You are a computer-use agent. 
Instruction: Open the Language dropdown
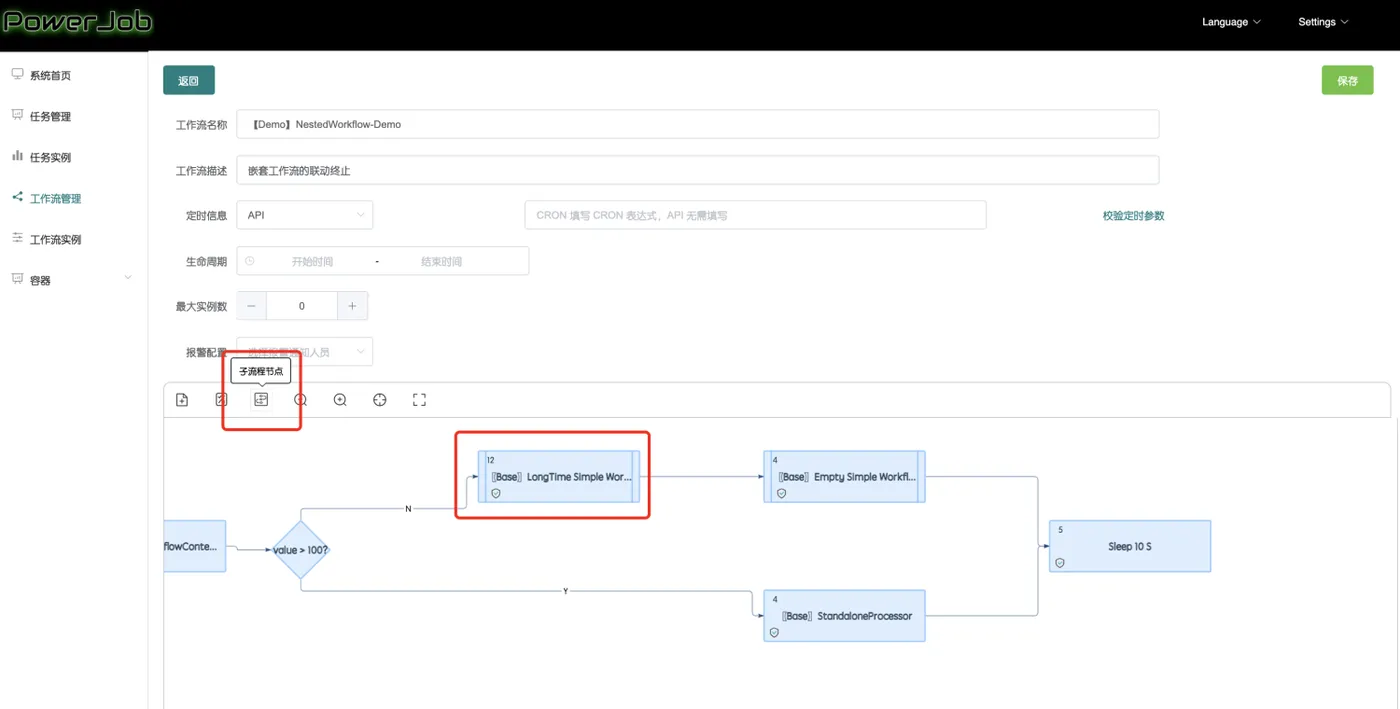(x=1231, y=22)
